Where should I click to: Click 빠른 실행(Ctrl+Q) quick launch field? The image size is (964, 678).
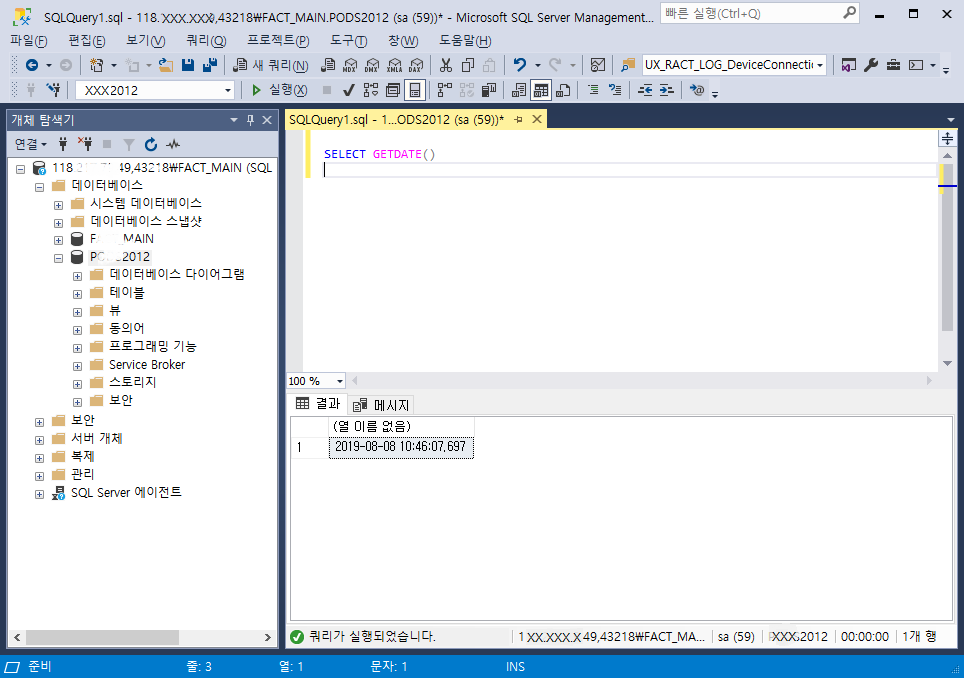(x=759, y=13)
